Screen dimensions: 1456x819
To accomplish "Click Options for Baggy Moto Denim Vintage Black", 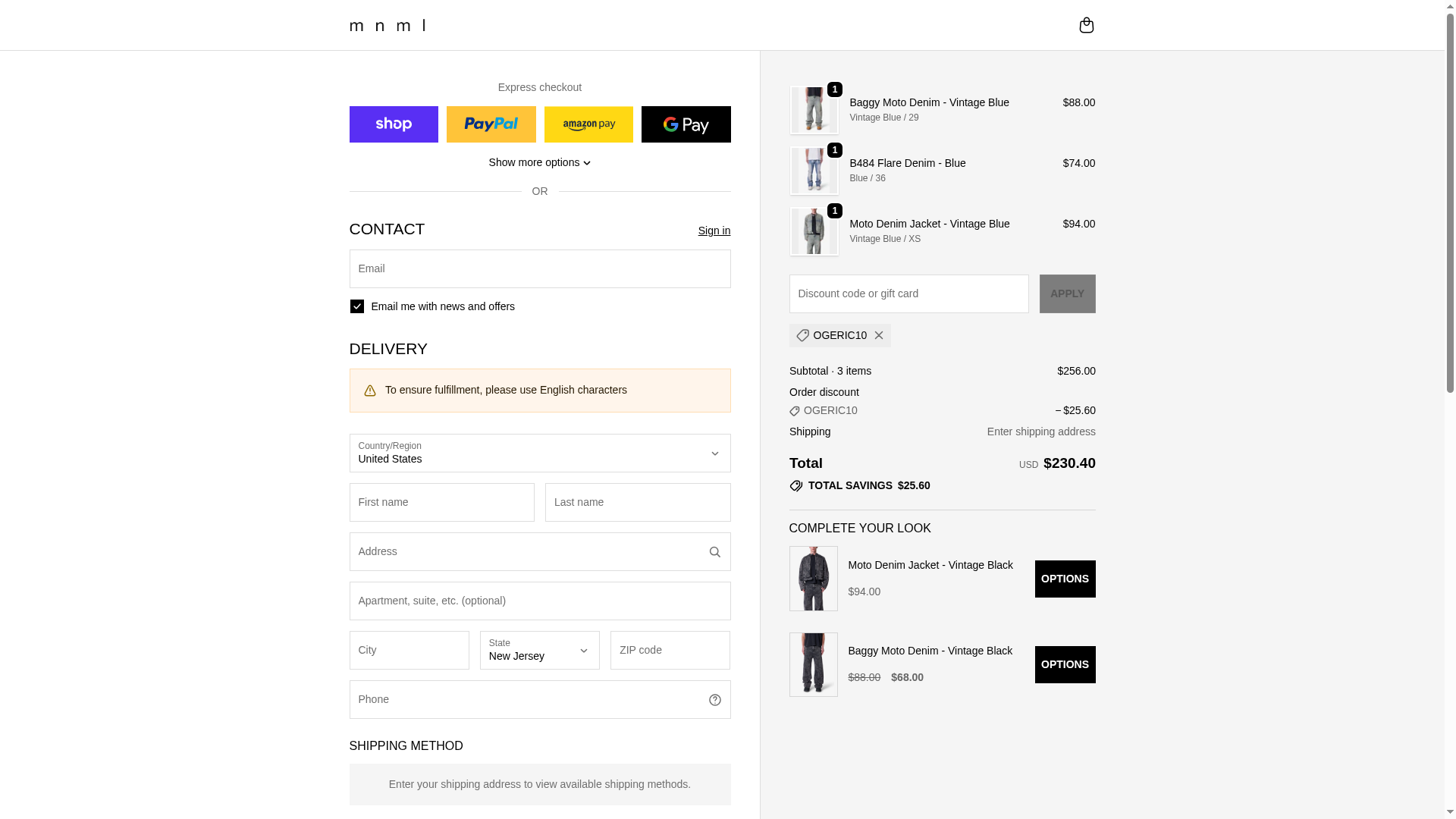I will (x=1065, y=664).
